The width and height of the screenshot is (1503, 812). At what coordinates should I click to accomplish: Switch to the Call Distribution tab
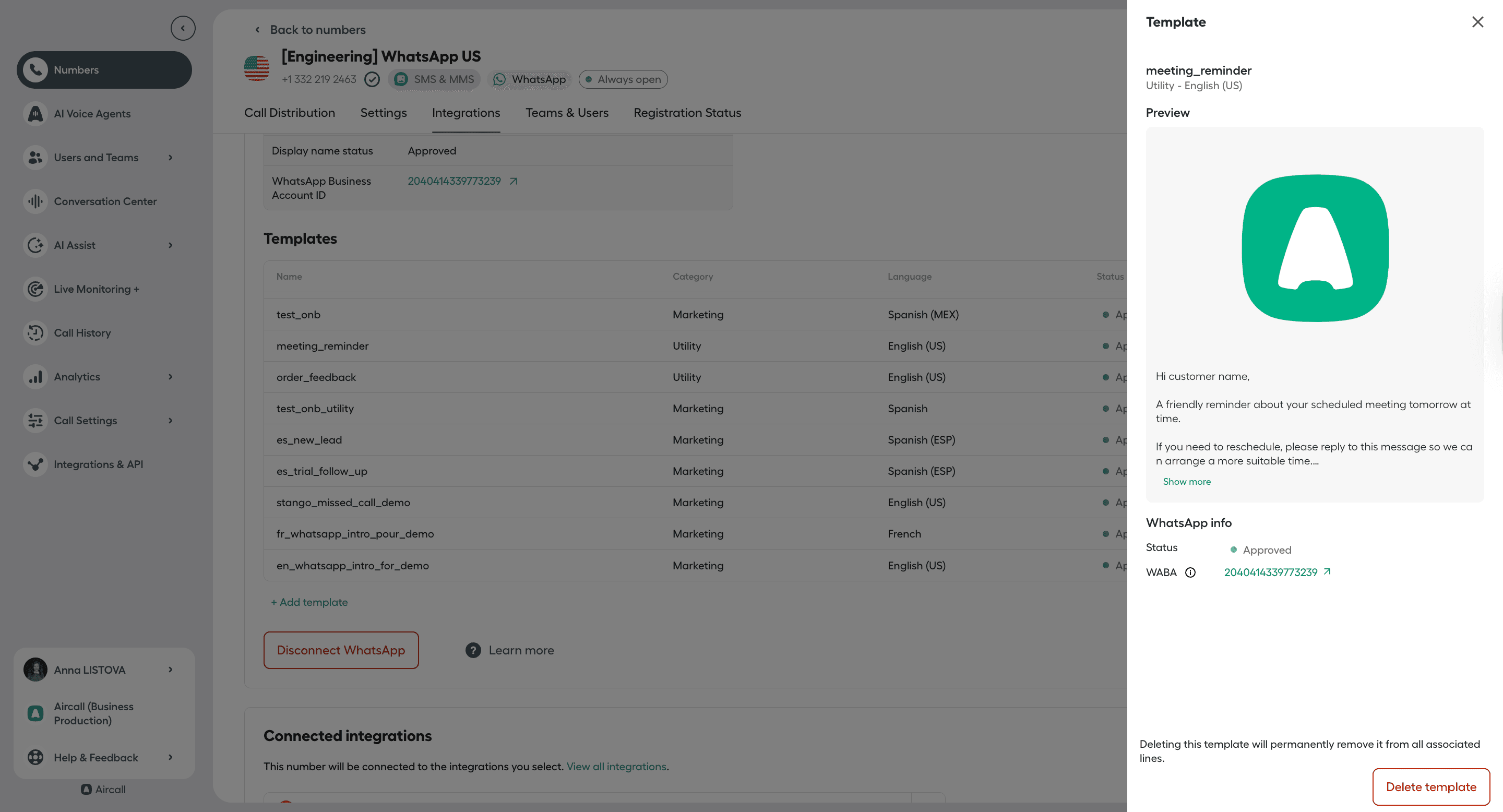coord(290,113)
